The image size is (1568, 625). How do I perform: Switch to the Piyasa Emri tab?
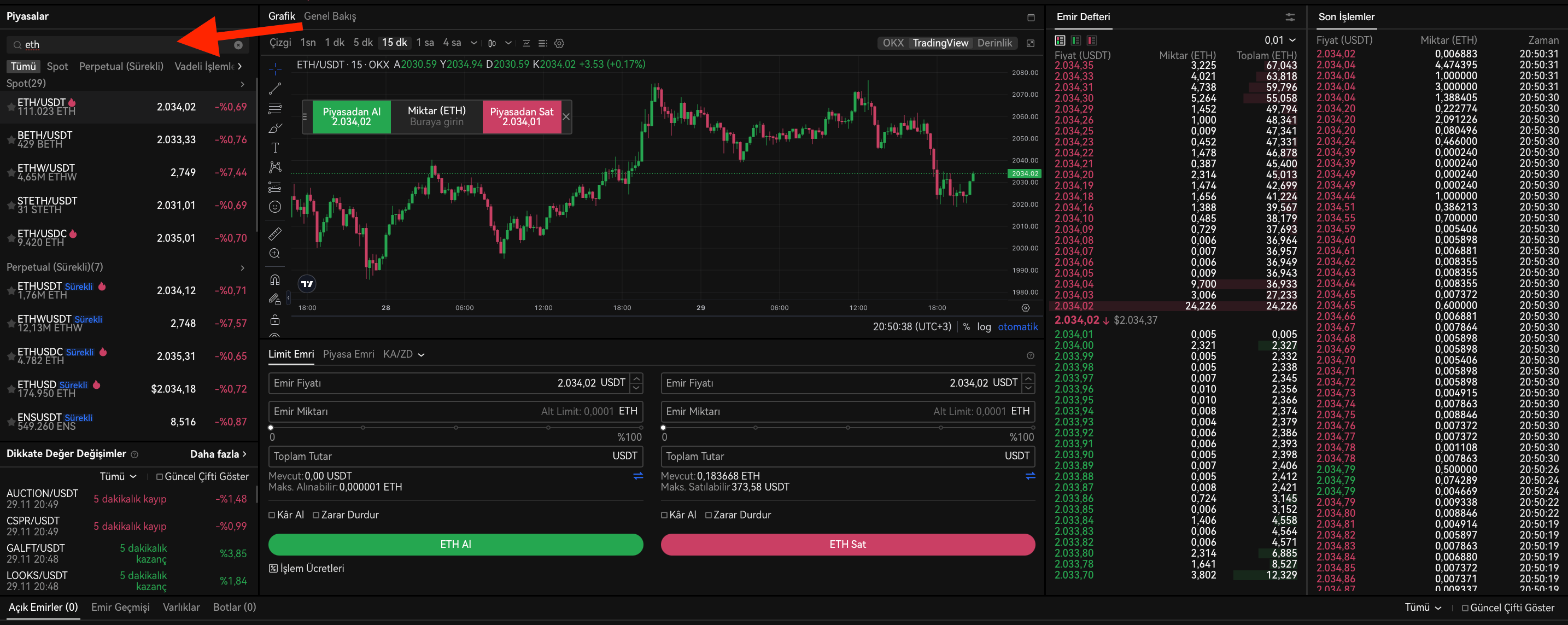pos(348,354)
